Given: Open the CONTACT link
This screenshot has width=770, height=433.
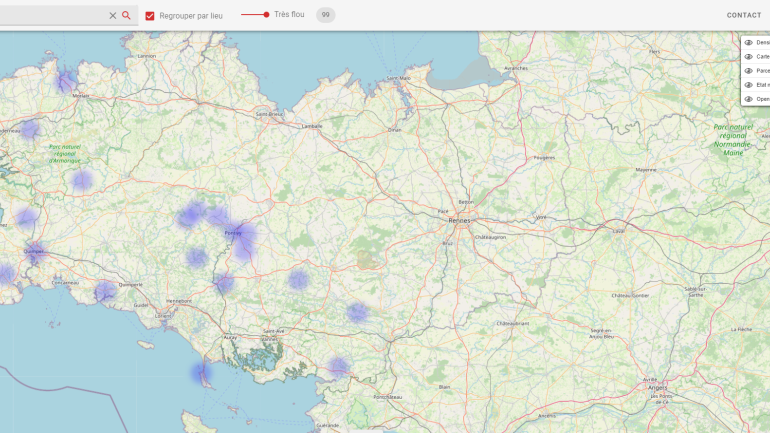Looking at the screenshot, I should click(744, 15).
